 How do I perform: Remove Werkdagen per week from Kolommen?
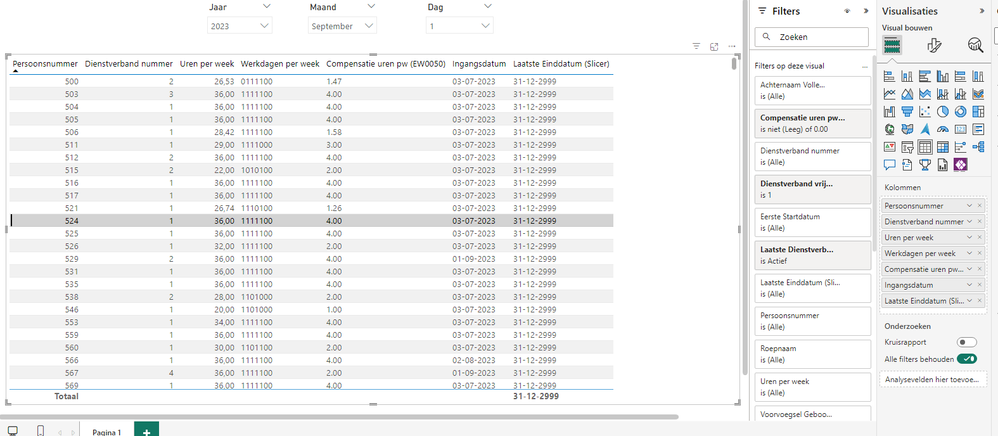click(980, 253)
